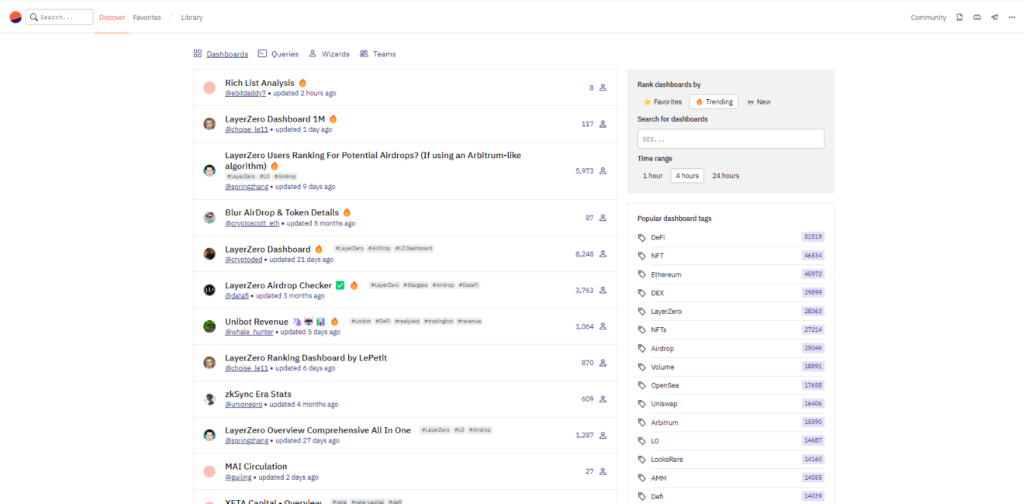Click the green avatar beside Unibot Revenue
Viewport: 1024px width, 504px height.
point(210,326)
